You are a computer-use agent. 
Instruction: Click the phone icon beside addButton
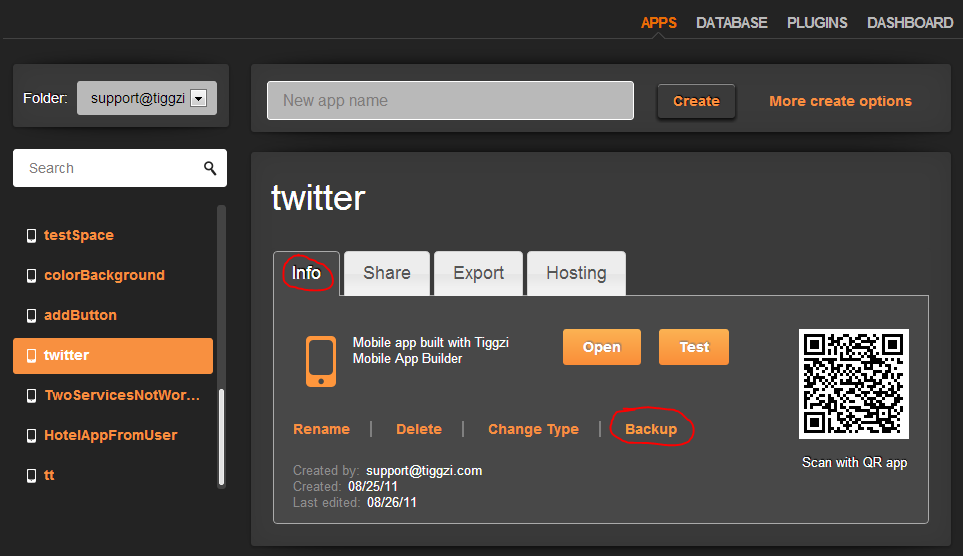pyautogui.click(x=30, y=316)
